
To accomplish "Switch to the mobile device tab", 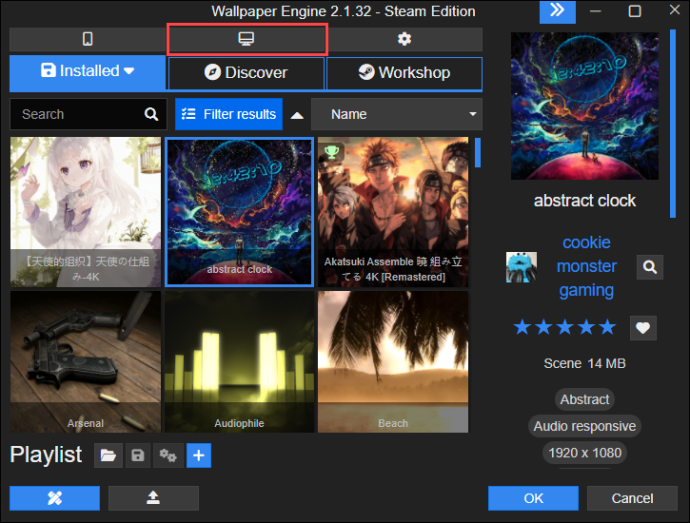I will click(88, 39).
